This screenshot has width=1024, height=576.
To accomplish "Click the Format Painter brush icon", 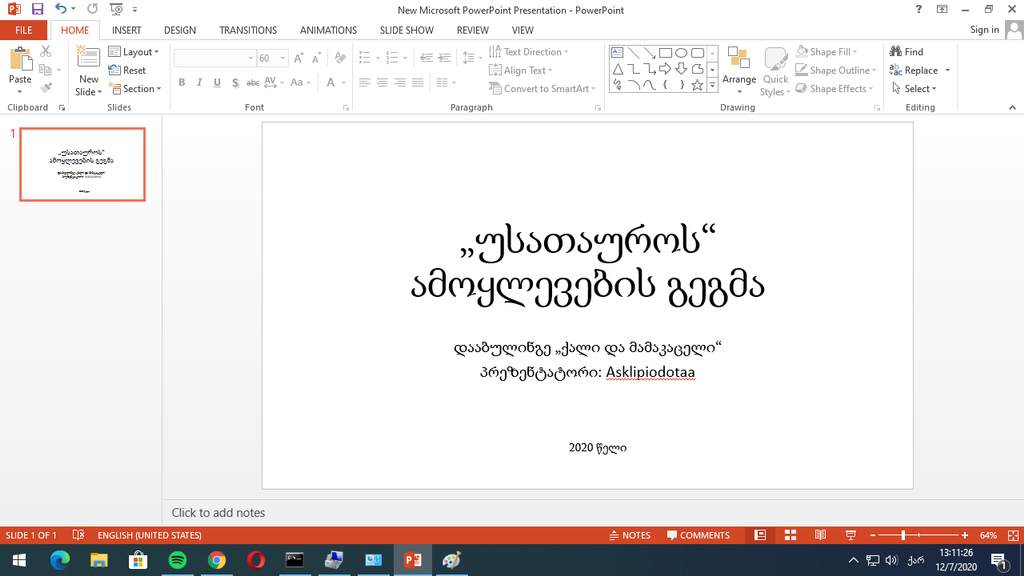I will coord(46,88).
